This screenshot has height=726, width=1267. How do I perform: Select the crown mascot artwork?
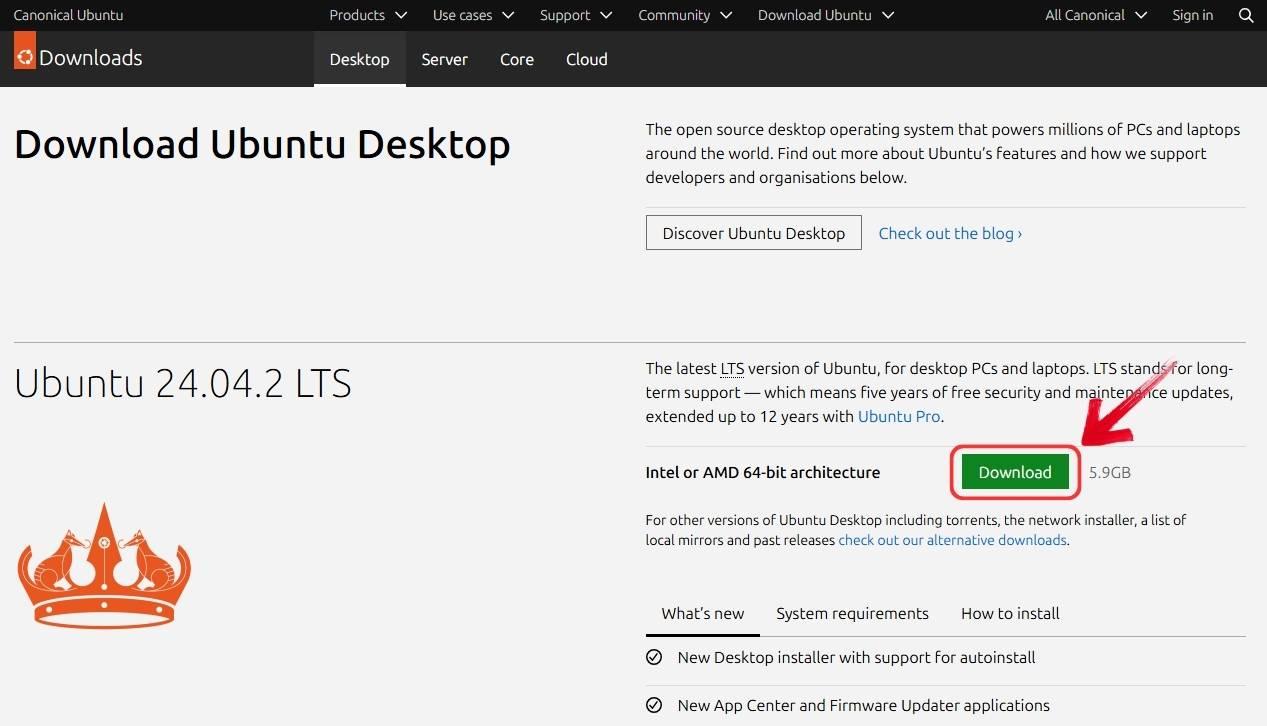pyautogui.click(x=103, y=565)
